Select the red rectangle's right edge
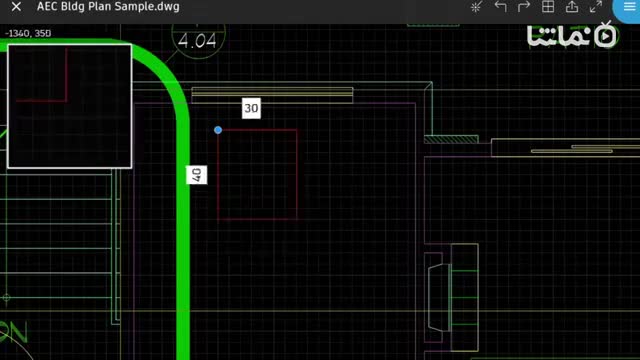This screenshot has height=360, width=640. click(x=297, y=175)
